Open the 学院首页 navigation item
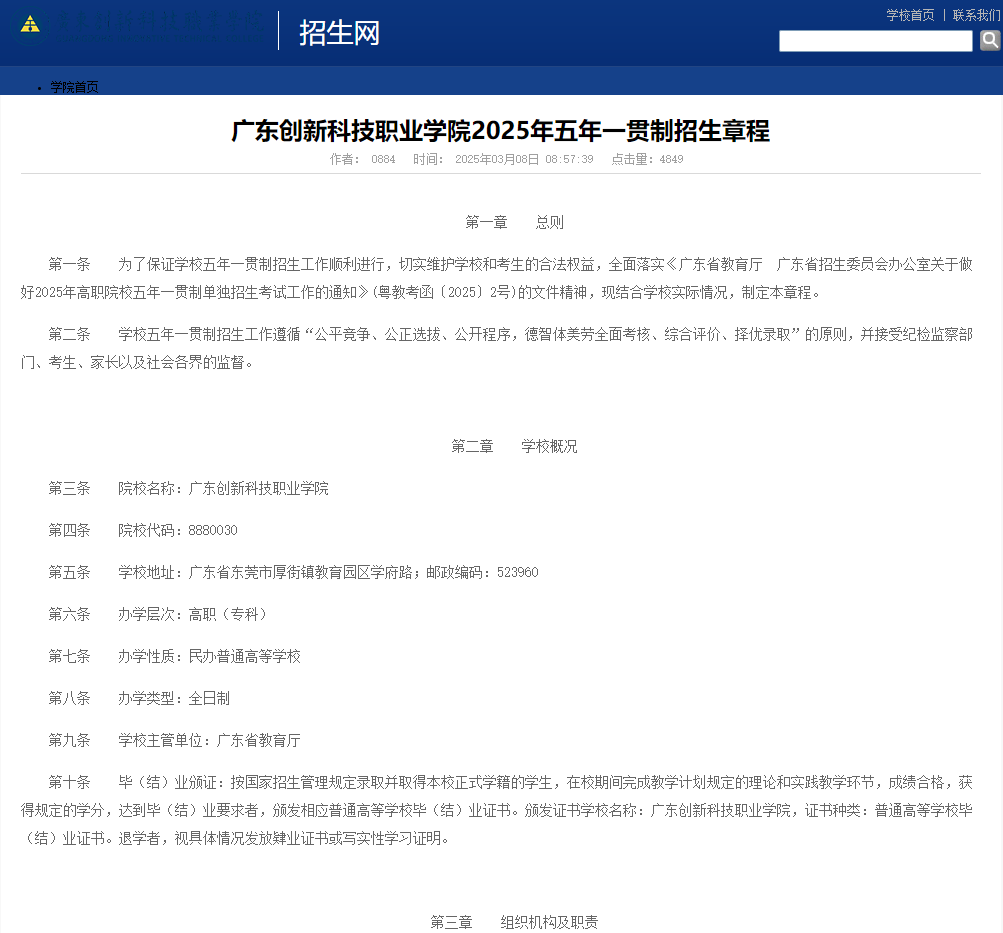 (x=74, y=87)
